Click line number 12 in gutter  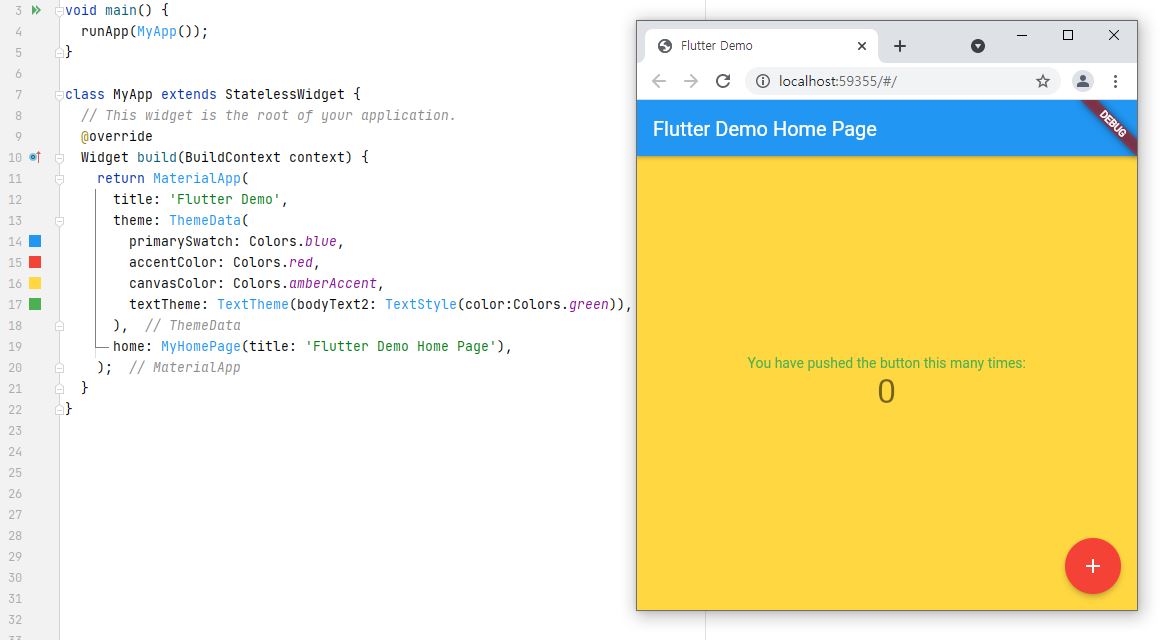pyautogui.click(x=15, y=199)
